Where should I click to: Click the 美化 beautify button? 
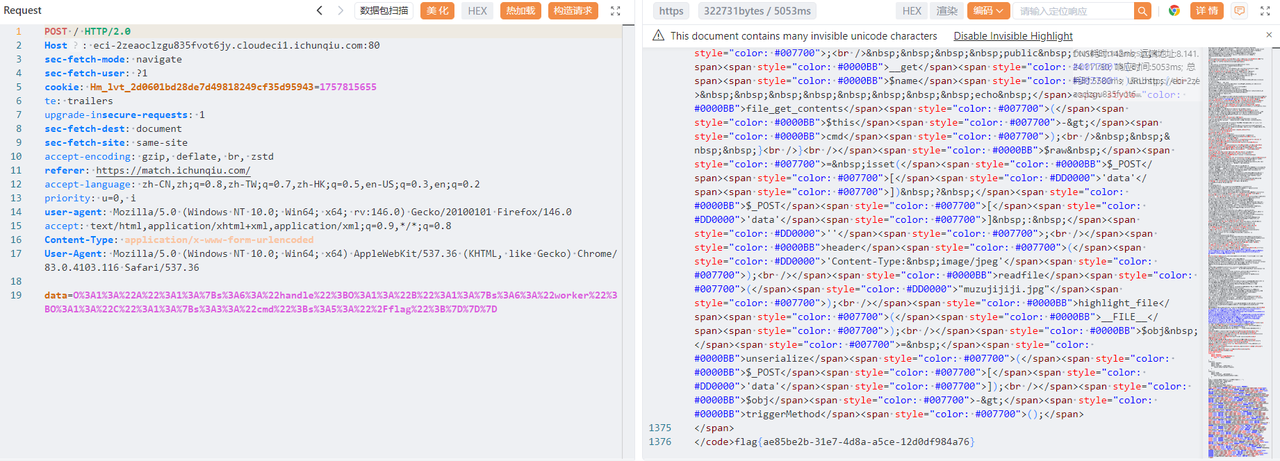click(437, 11)
